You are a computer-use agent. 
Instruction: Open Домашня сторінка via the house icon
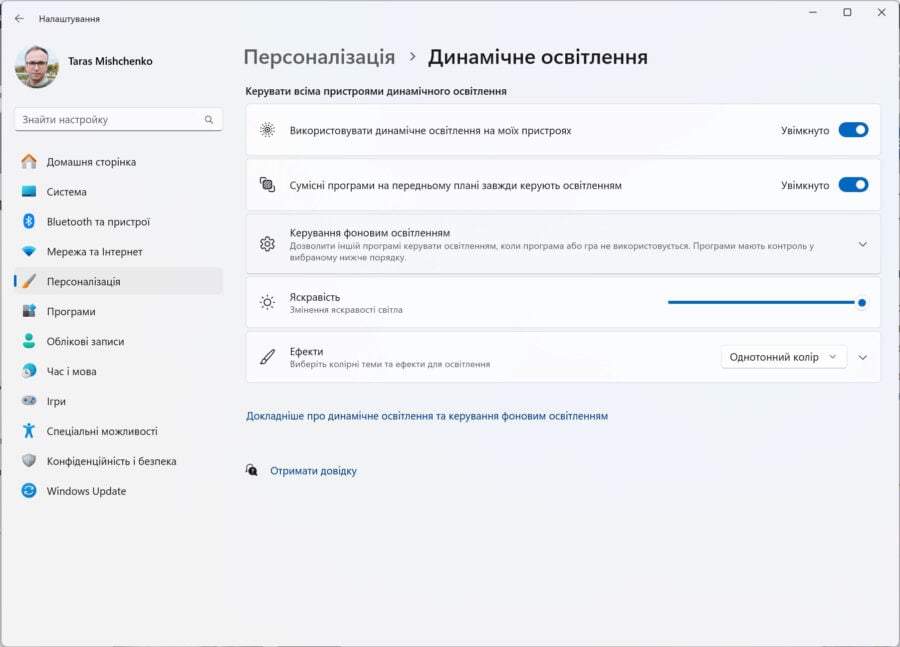pos(29,162)
